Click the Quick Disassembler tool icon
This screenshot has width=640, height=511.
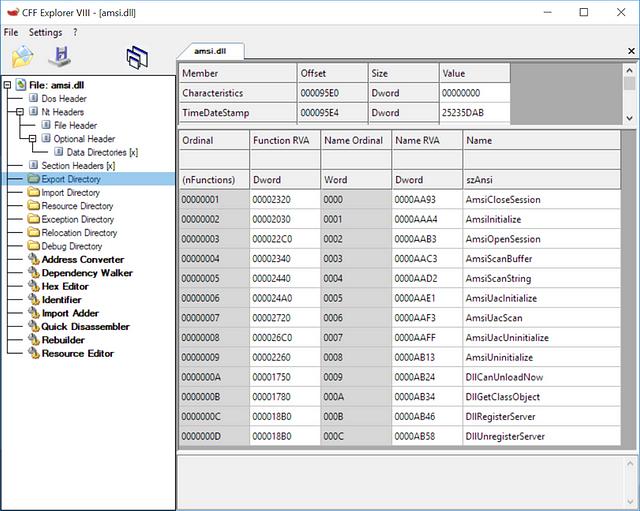(33, 327)
